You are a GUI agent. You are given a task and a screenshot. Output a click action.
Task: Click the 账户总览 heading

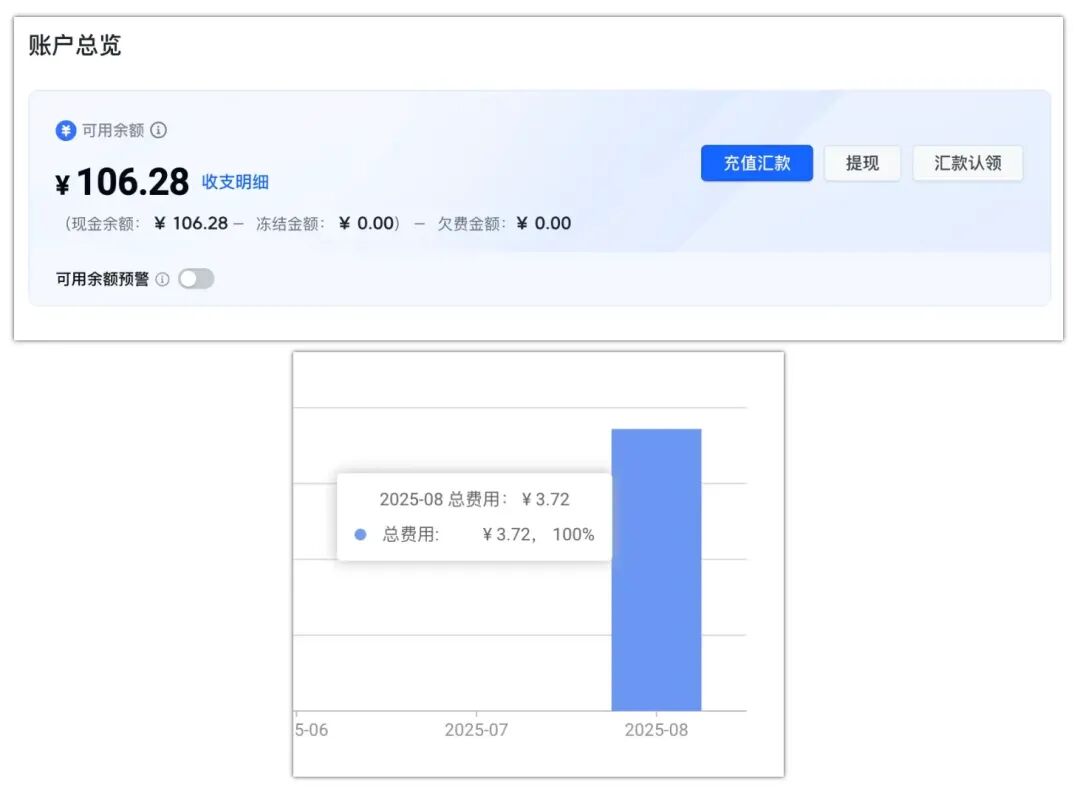[x=75, y=46]
